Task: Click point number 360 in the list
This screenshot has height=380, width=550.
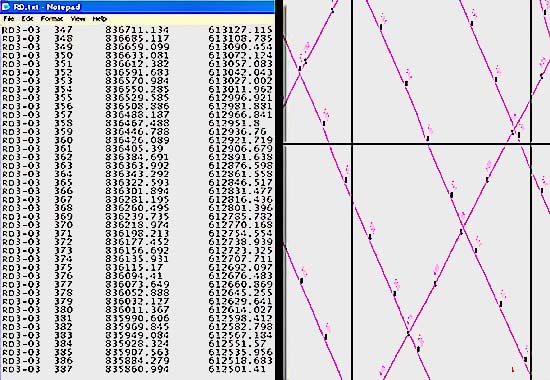Action: [63, 140]
